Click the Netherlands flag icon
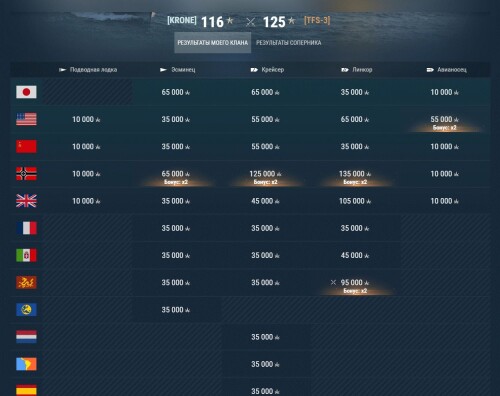Screen dimensions: 500x396 (26, 337)
